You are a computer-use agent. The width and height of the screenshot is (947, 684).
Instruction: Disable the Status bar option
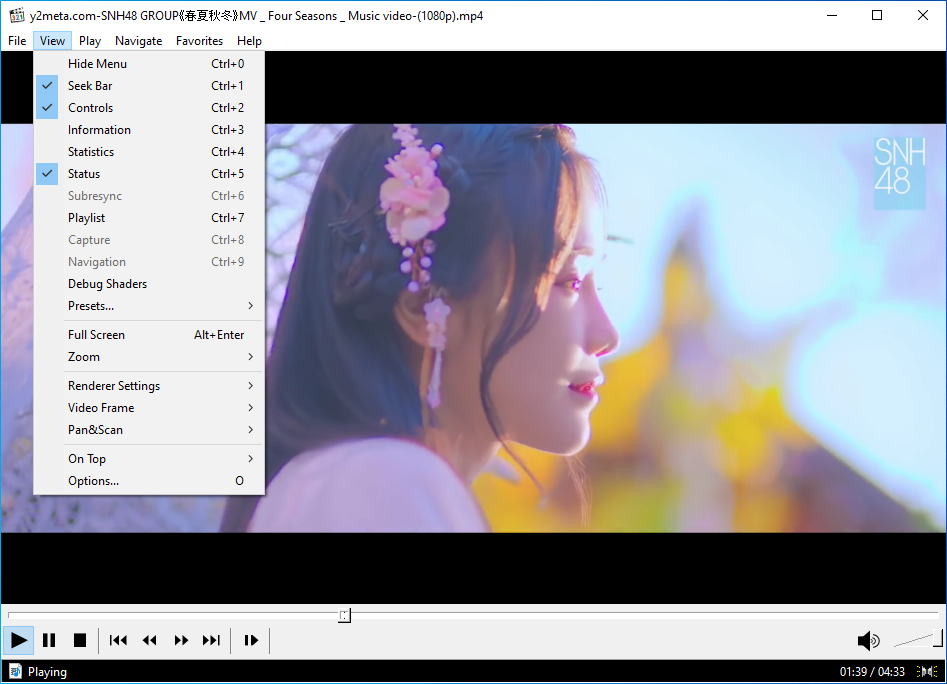click(84, 174)
